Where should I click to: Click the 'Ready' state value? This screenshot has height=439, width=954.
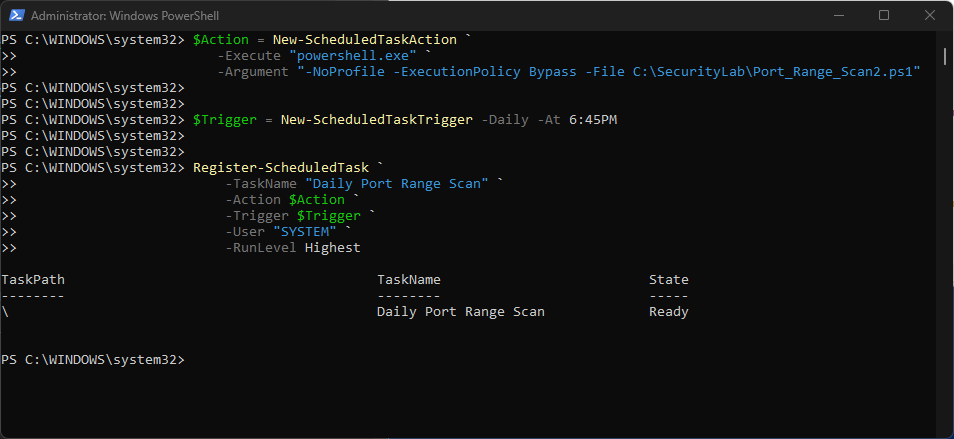(668, 311)
